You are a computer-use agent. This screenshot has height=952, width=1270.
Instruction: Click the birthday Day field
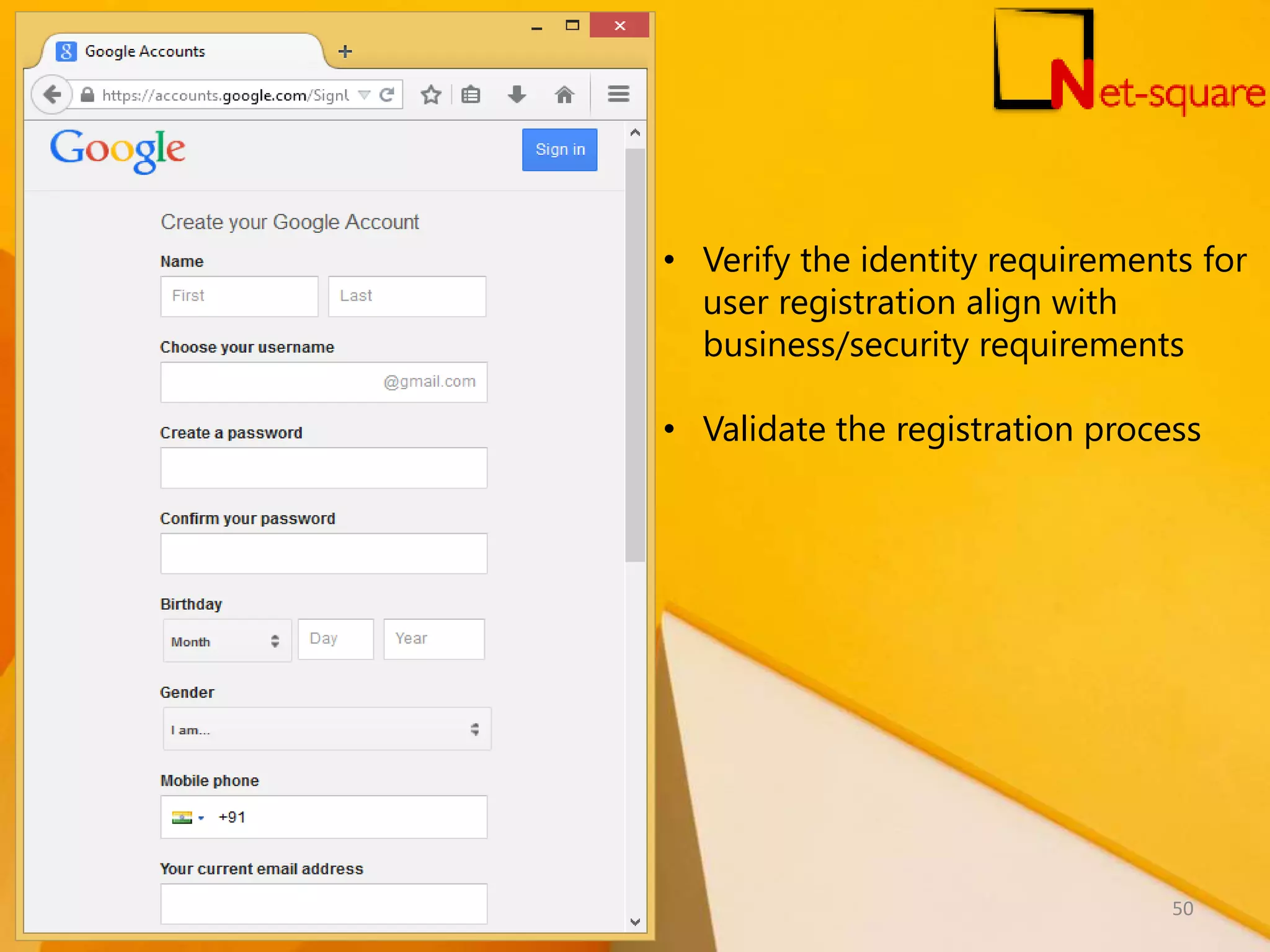[335, 639]
